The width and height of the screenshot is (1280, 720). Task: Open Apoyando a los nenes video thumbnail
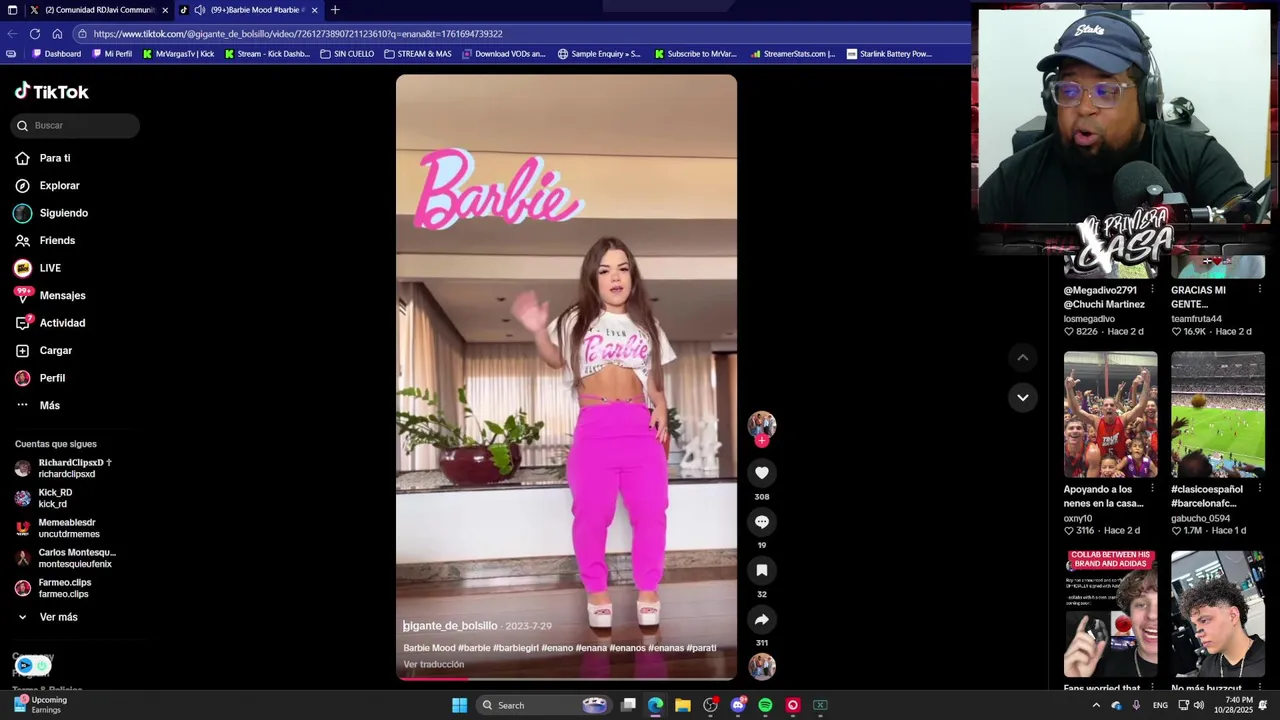[1110, 414]
